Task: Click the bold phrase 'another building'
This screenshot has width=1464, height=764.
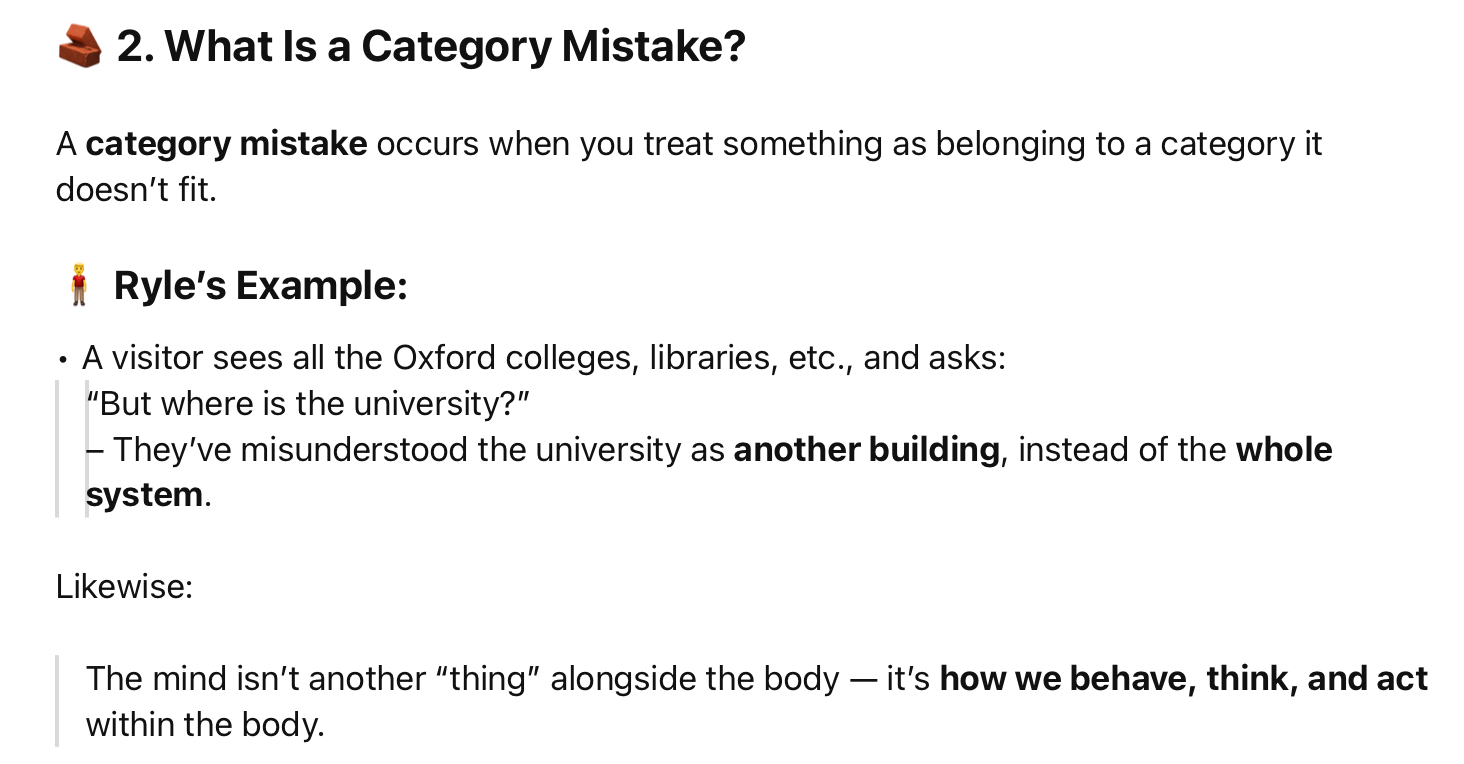Action: (x=866, y=450)
